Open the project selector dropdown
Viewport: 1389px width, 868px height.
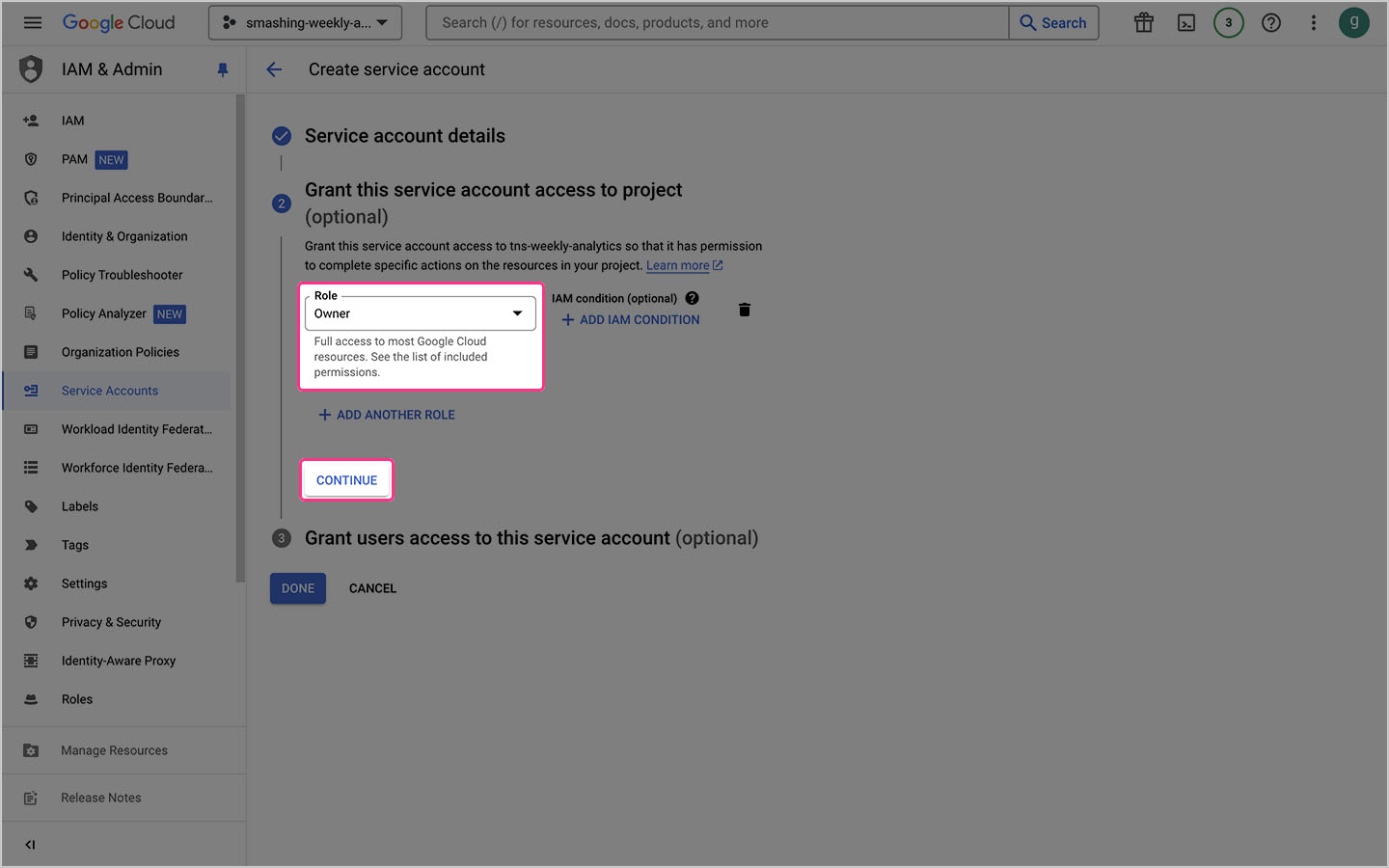tap(305, 22)
